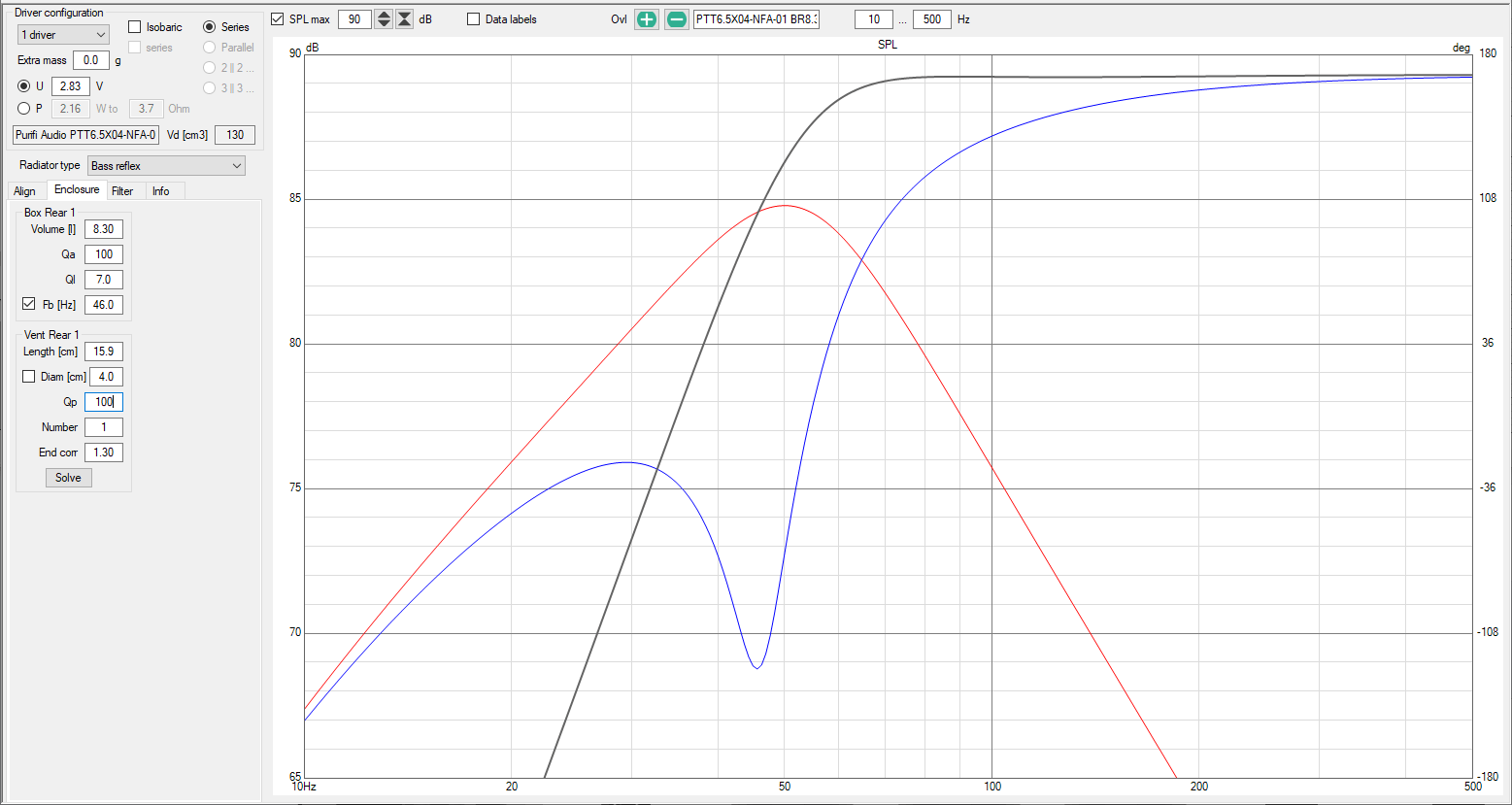This screenshot has width=1512, height=805.
Task: Enable the Isobaric checkbox
Action: click(x=135, y=27)
